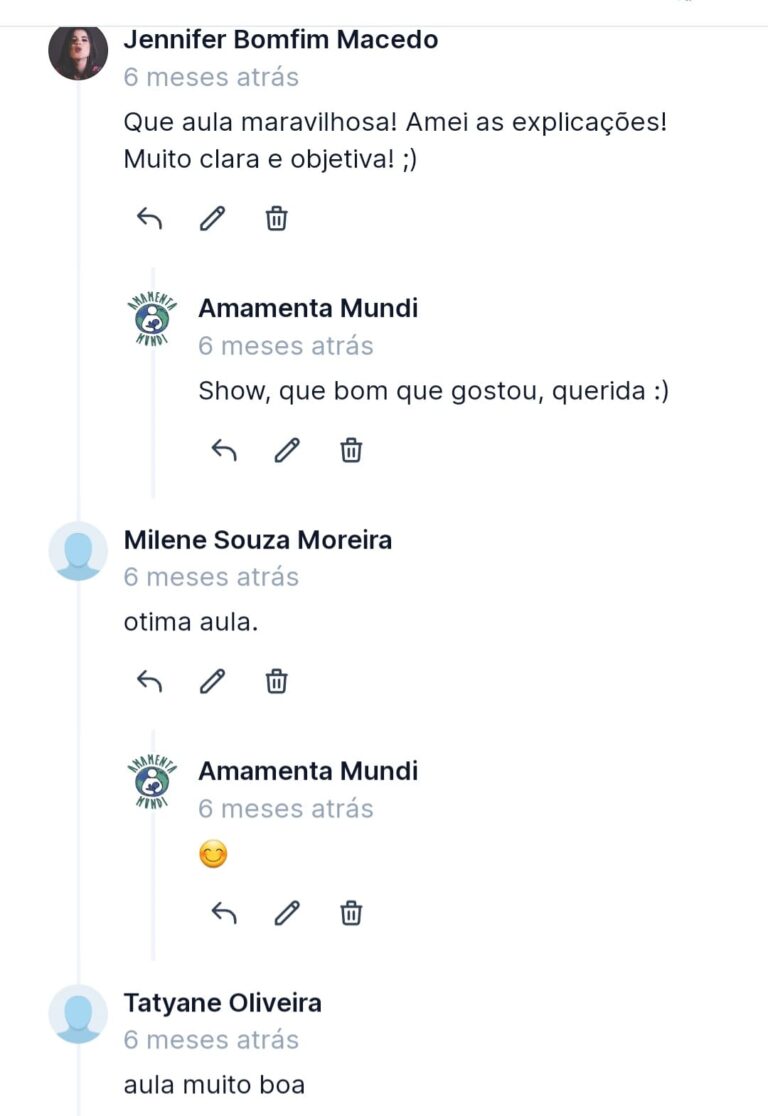Screen dimensions: 768x1116
Task: Click Tatyane Oliveira's default avatar
Action: pos(78,1014)
